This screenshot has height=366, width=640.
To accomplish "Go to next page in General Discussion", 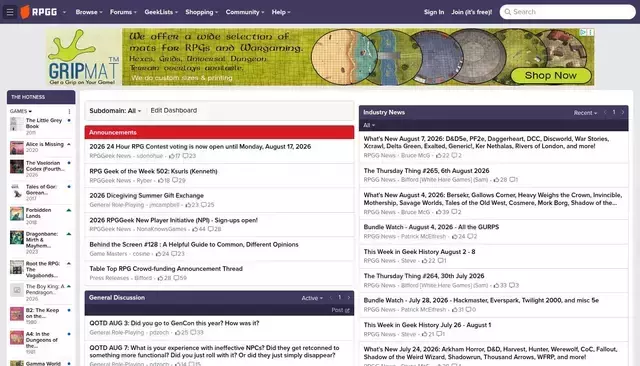I will pyautogui.click(x=349, y=298).
